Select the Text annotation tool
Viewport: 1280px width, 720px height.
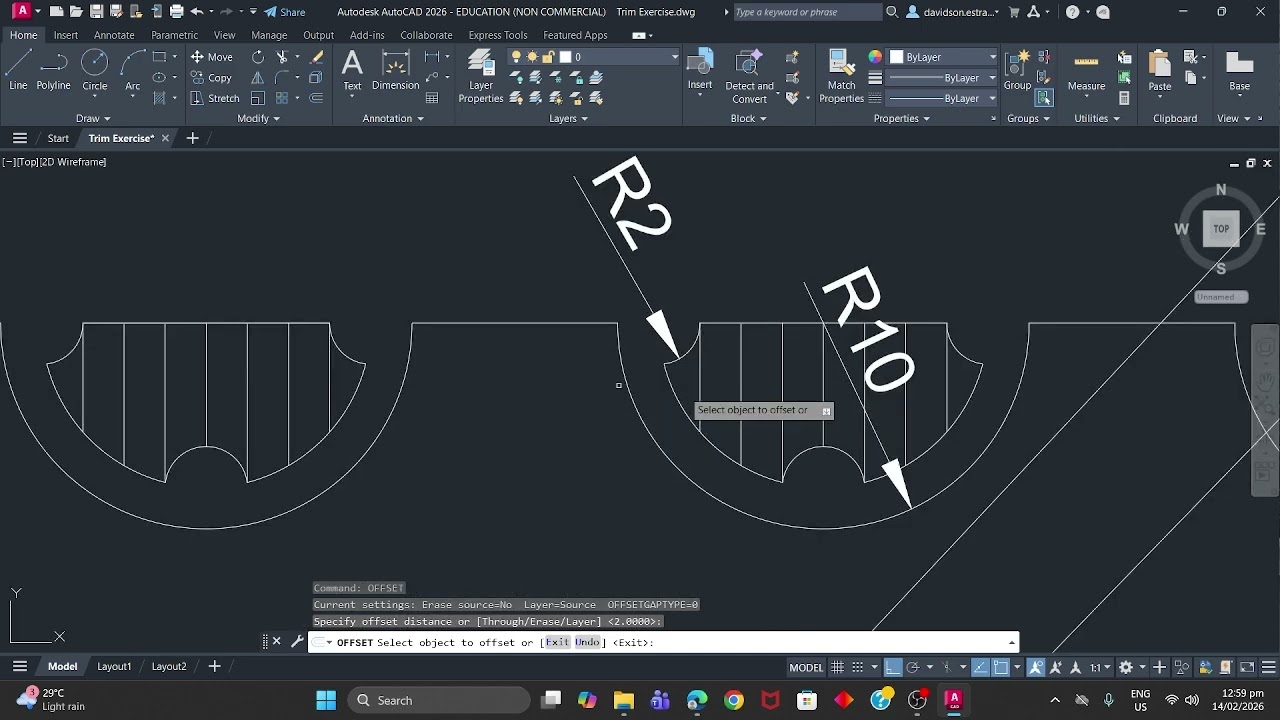(x=352, y=70)
